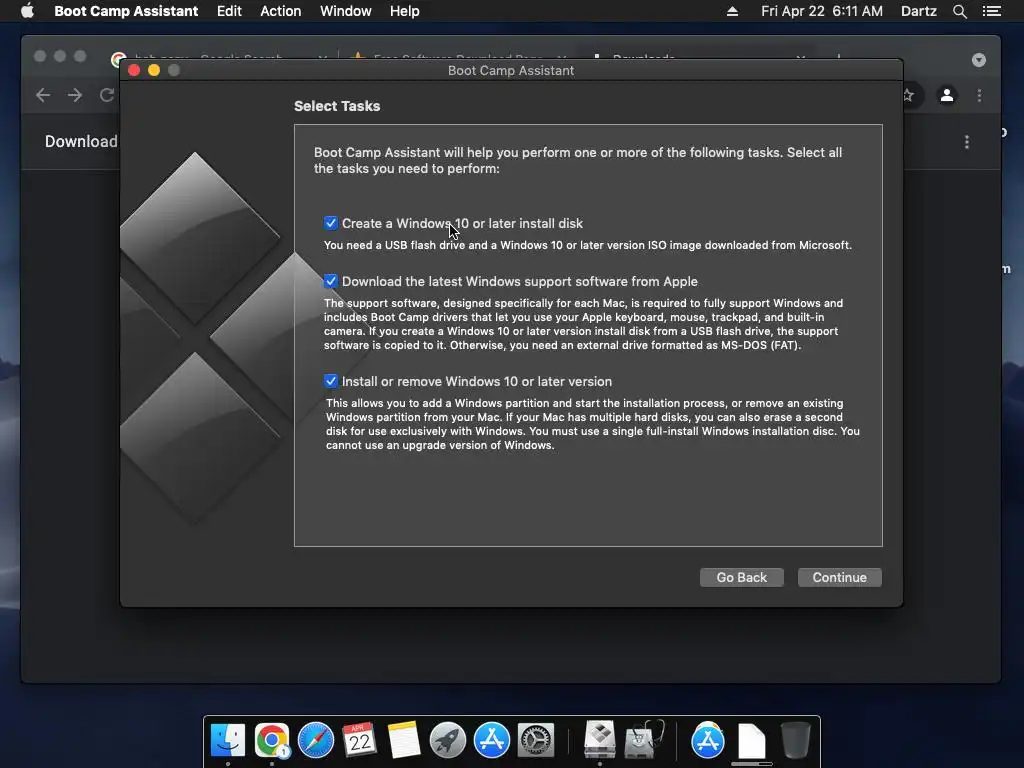Open the Help menu

404,11
